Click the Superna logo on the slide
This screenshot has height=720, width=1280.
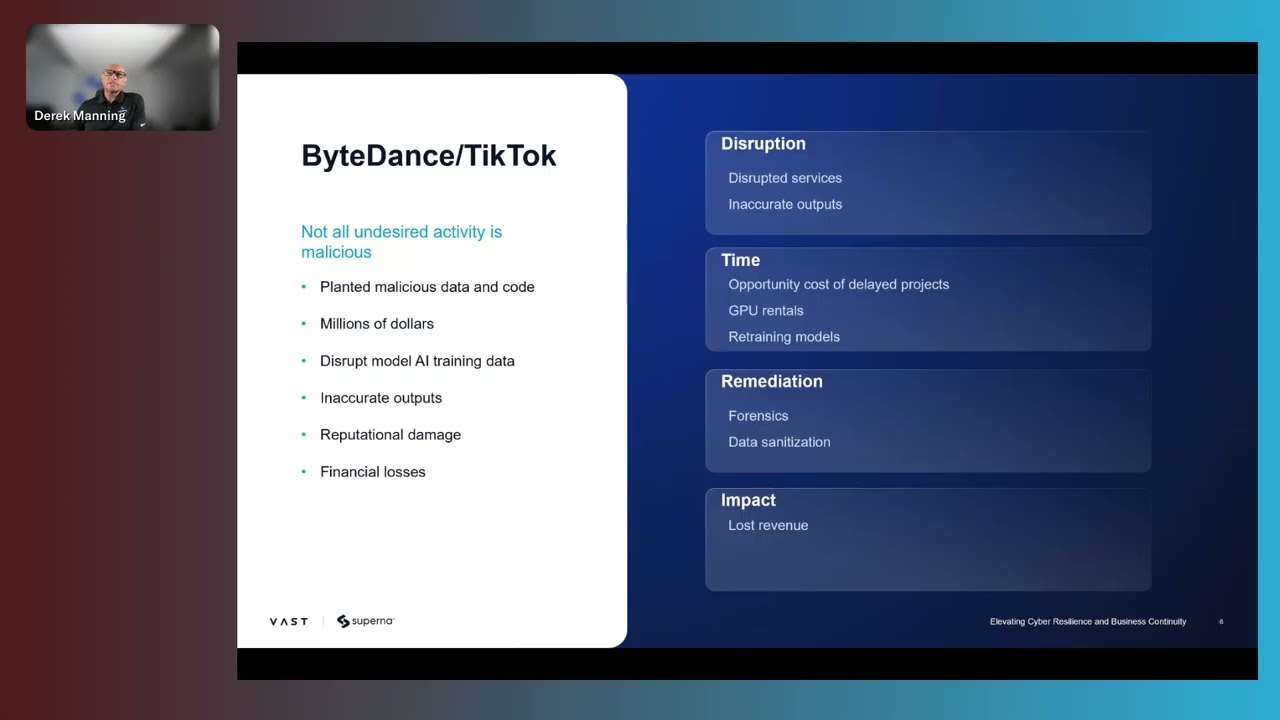366,621
